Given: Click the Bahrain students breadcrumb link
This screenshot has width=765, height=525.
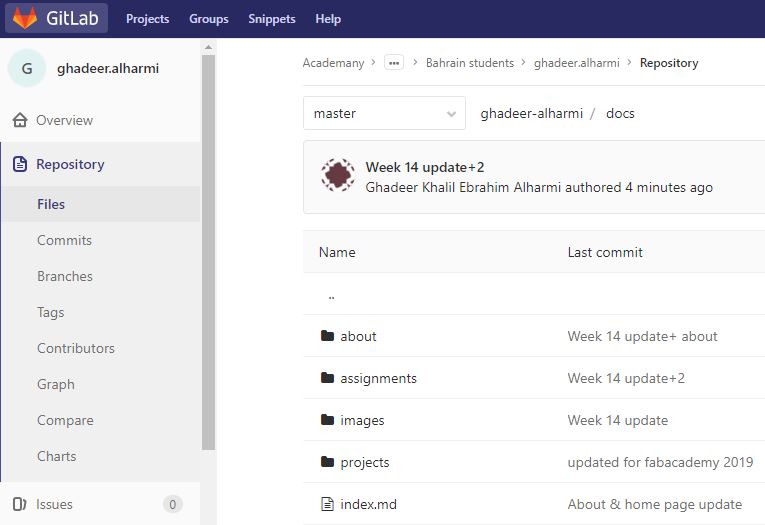Looking at the screenshot, I should [x=470, y=63].
